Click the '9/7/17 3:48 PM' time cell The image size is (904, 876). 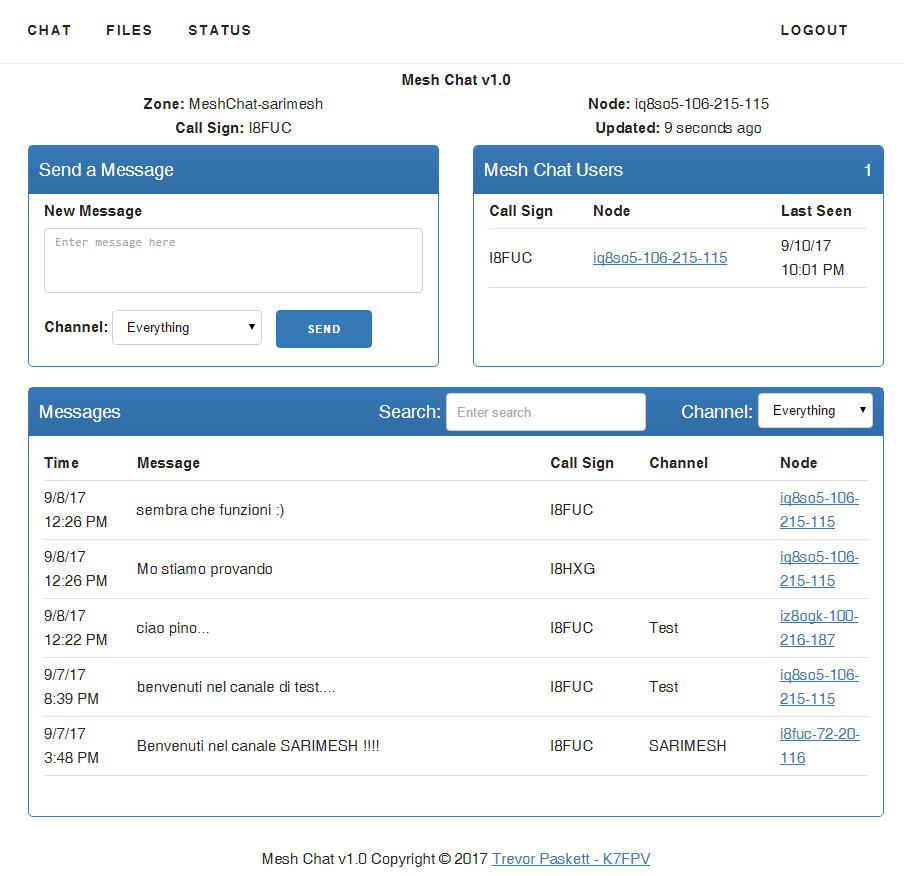pos(71,746)
